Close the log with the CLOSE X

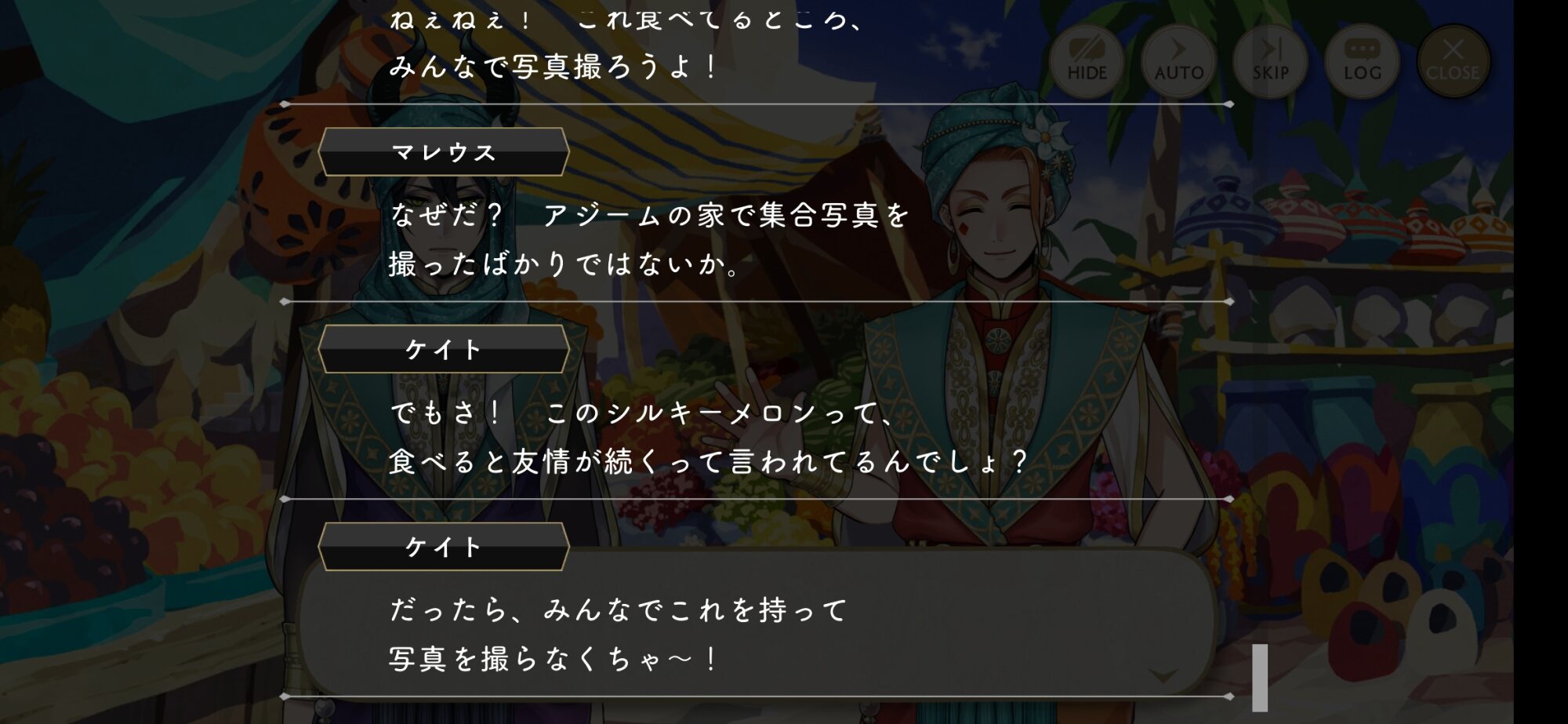point(1453,60)
